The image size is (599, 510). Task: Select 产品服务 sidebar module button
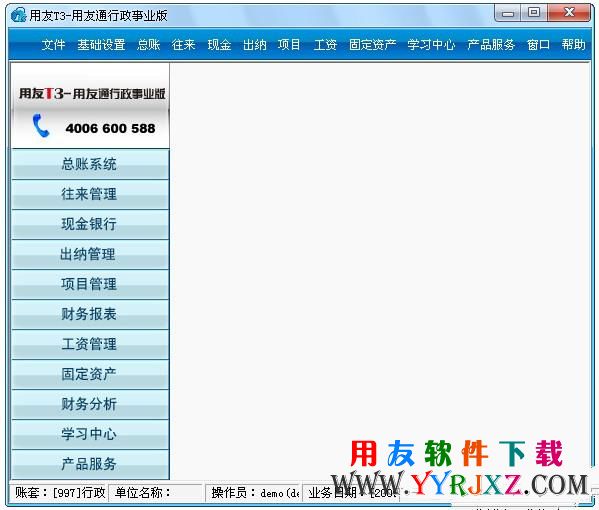coord(90,464)
